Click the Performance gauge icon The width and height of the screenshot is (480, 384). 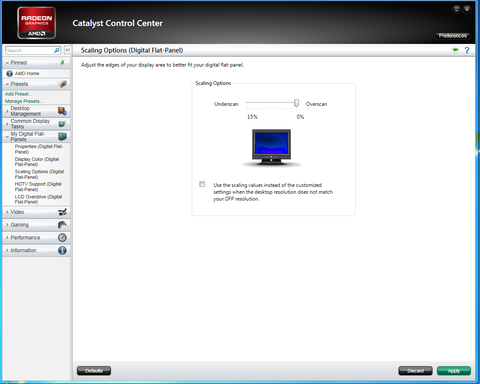(x=62, y=237)
